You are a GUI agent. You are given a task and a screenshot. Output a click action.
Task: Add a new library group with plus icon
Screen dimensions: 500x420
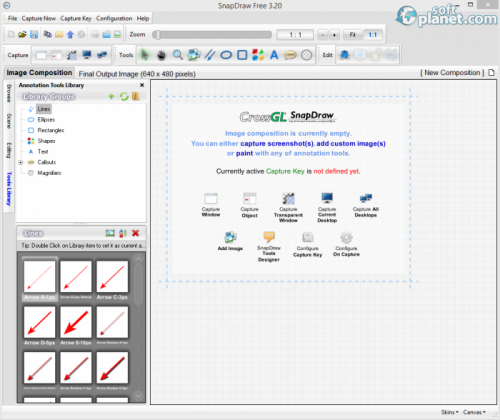tap(111, 96)
